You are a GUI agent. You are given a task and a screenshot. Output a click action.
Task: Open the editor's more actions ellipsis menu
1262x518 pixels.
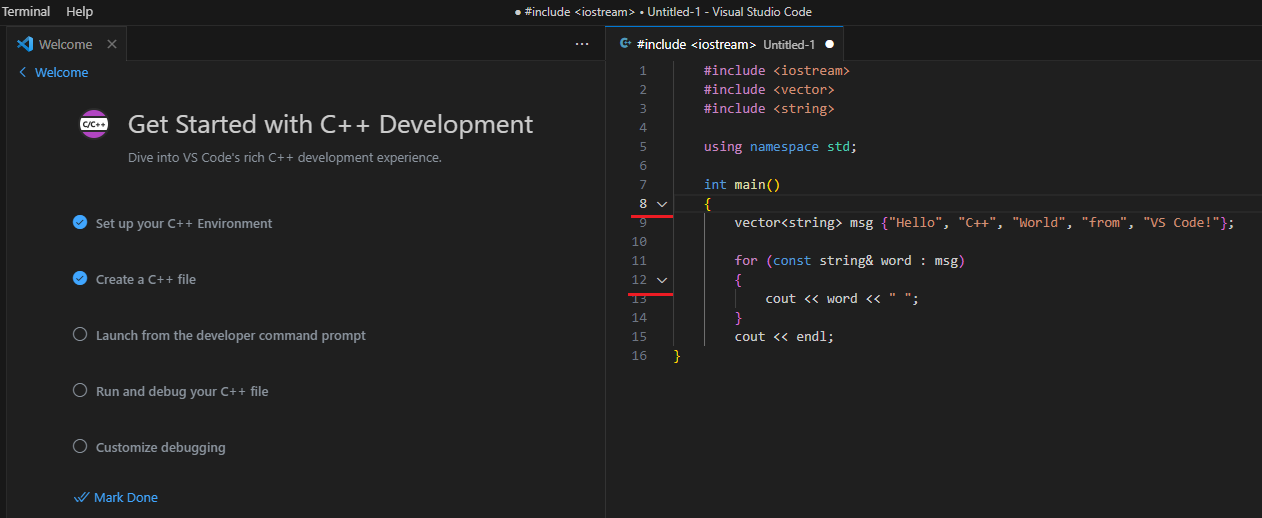point(582,44)
